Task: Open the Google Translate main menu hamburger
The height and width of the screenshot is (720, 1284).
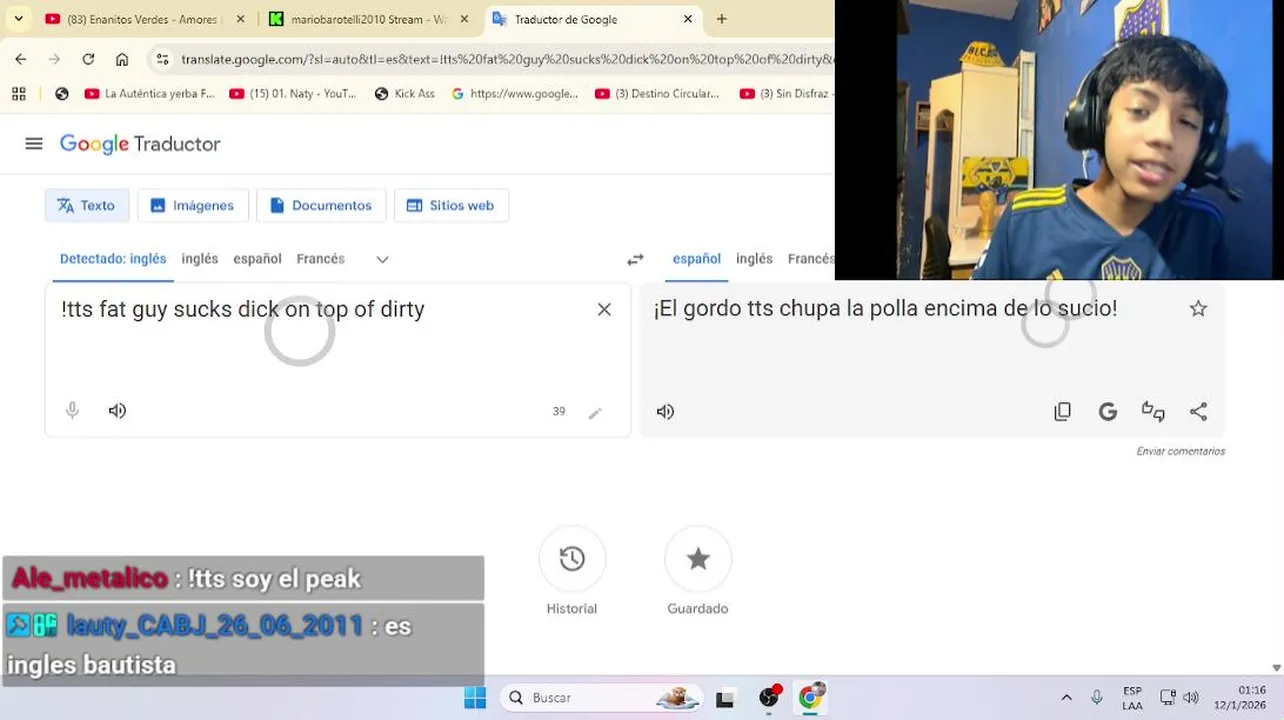Action: (34, 144)
